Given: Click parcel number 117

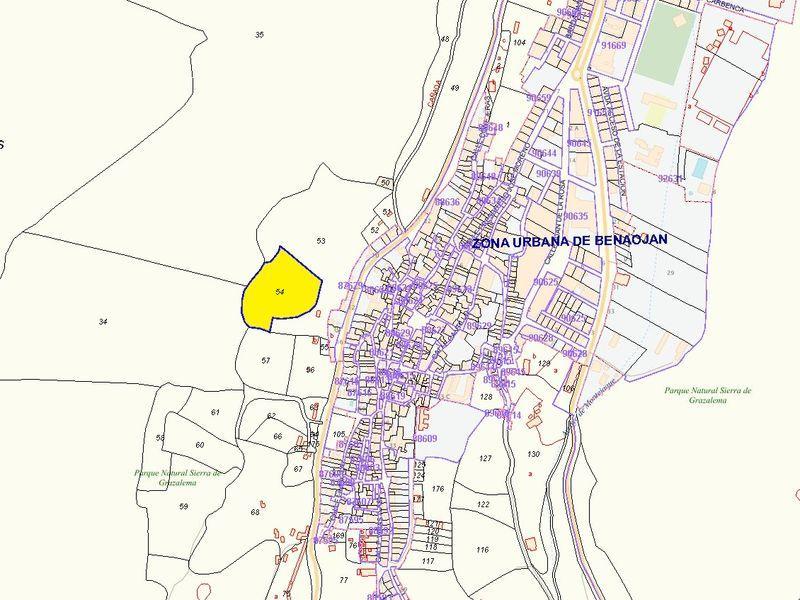Looking at the screenshot, I should pos(429,561).
